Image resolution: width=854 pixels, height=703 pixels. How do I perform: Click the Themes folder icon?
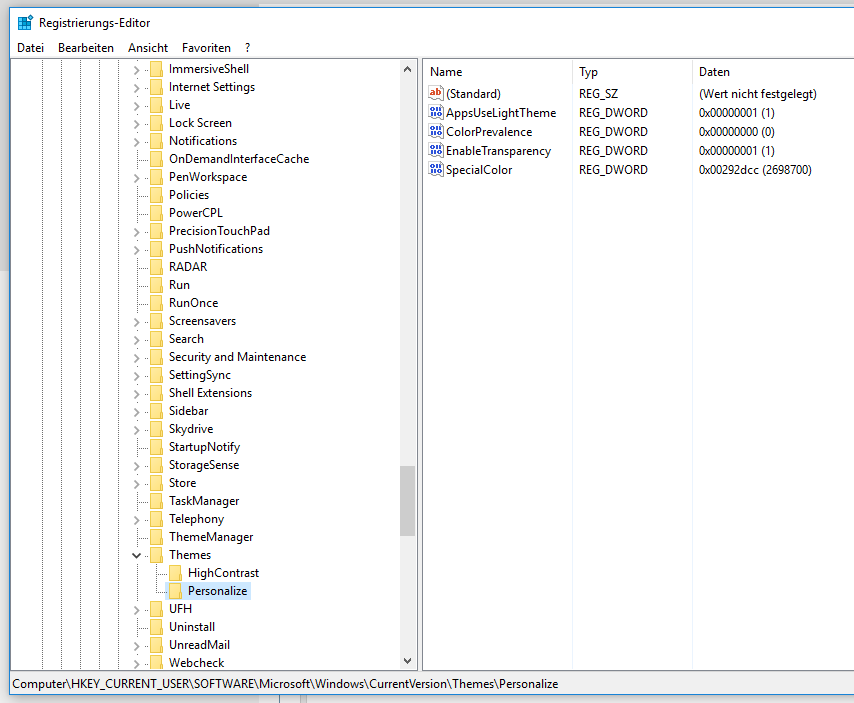click(156, 555)
